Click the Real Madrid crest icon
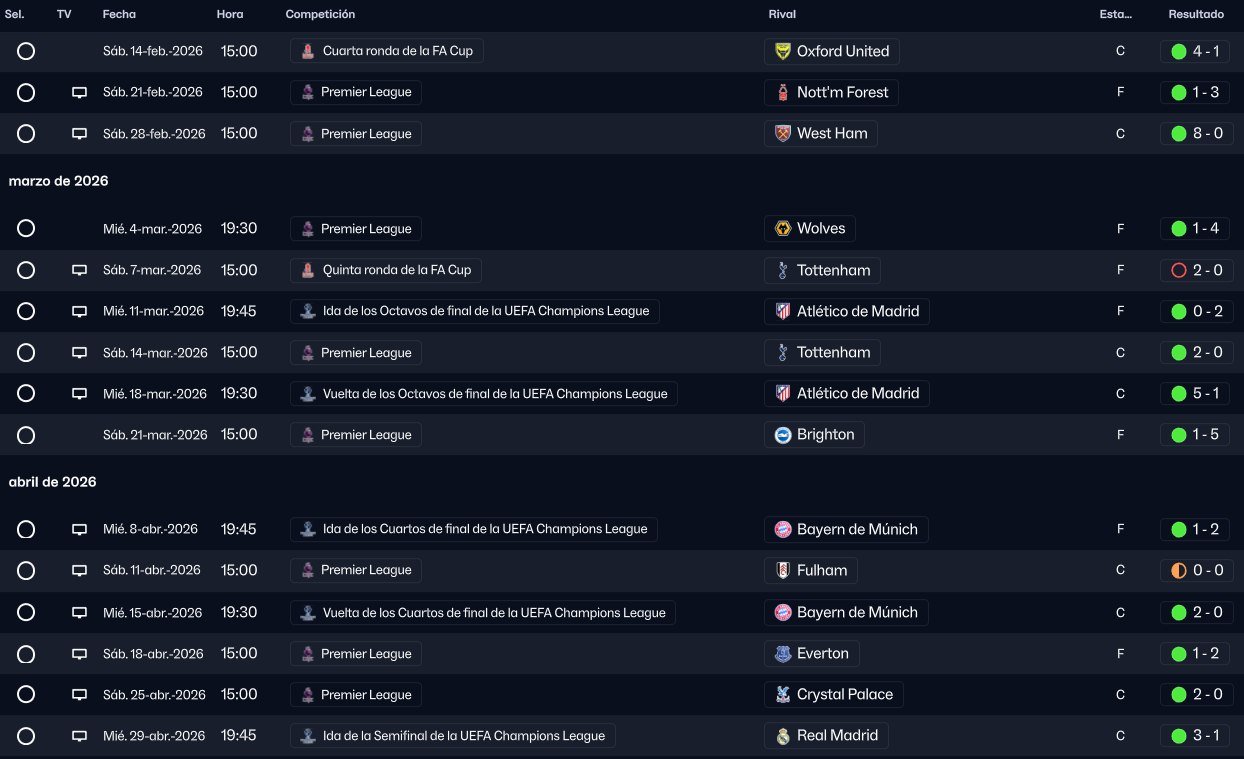This screenshot has width=1244, height=759. (783, 736)
